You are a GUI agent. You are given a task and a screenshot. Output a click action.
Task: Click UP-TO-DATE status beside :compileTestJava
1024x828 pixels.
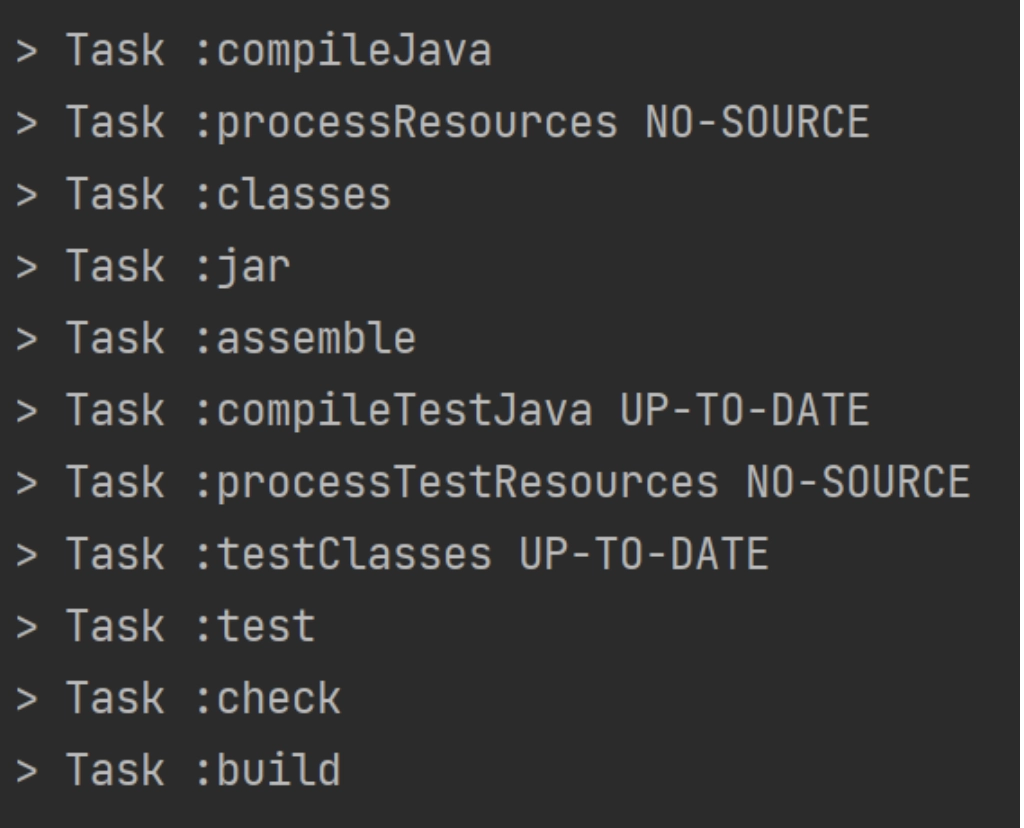pos(744,411)
